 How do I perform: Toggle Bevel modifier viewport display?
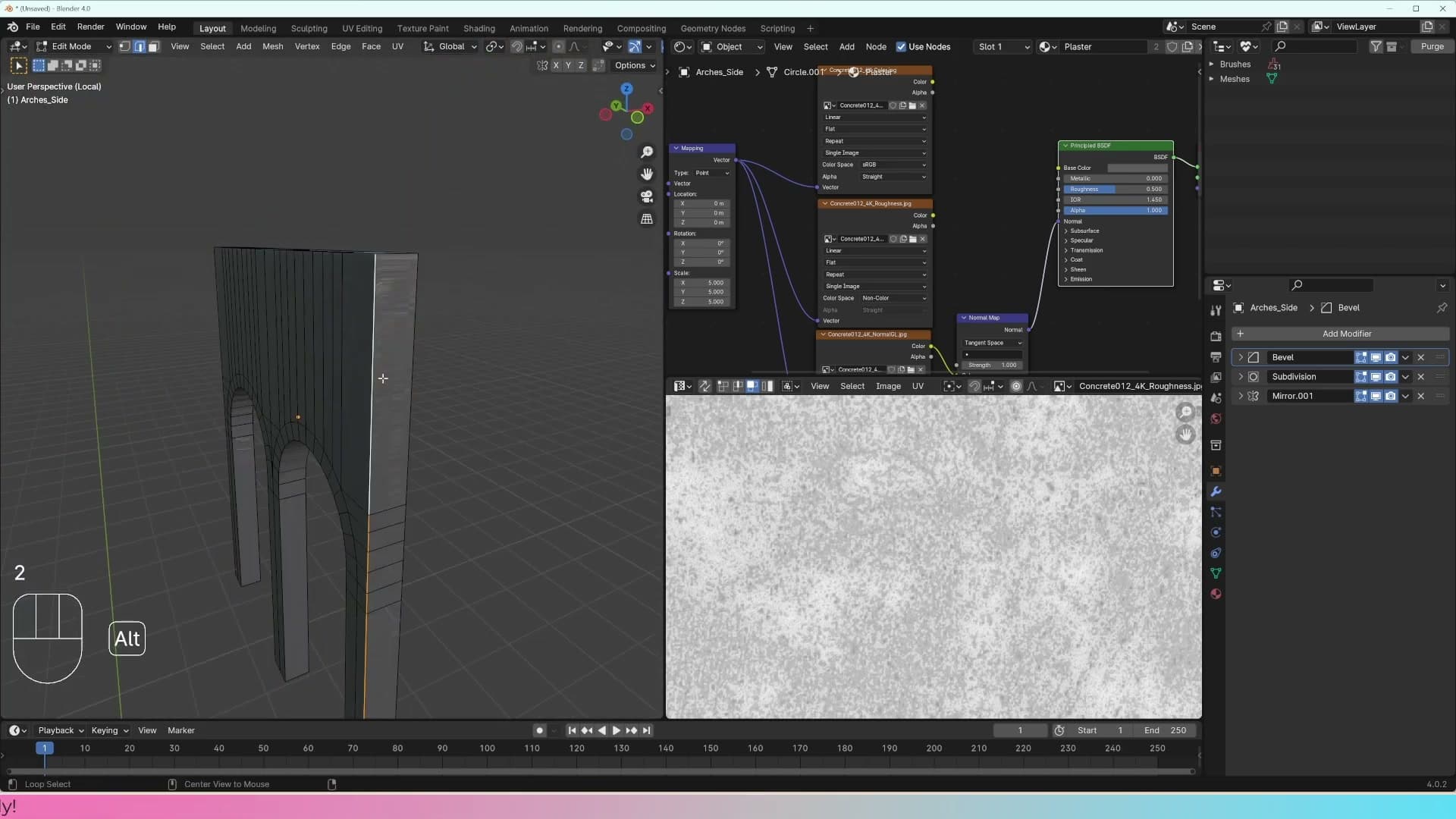pos(1376,357)
